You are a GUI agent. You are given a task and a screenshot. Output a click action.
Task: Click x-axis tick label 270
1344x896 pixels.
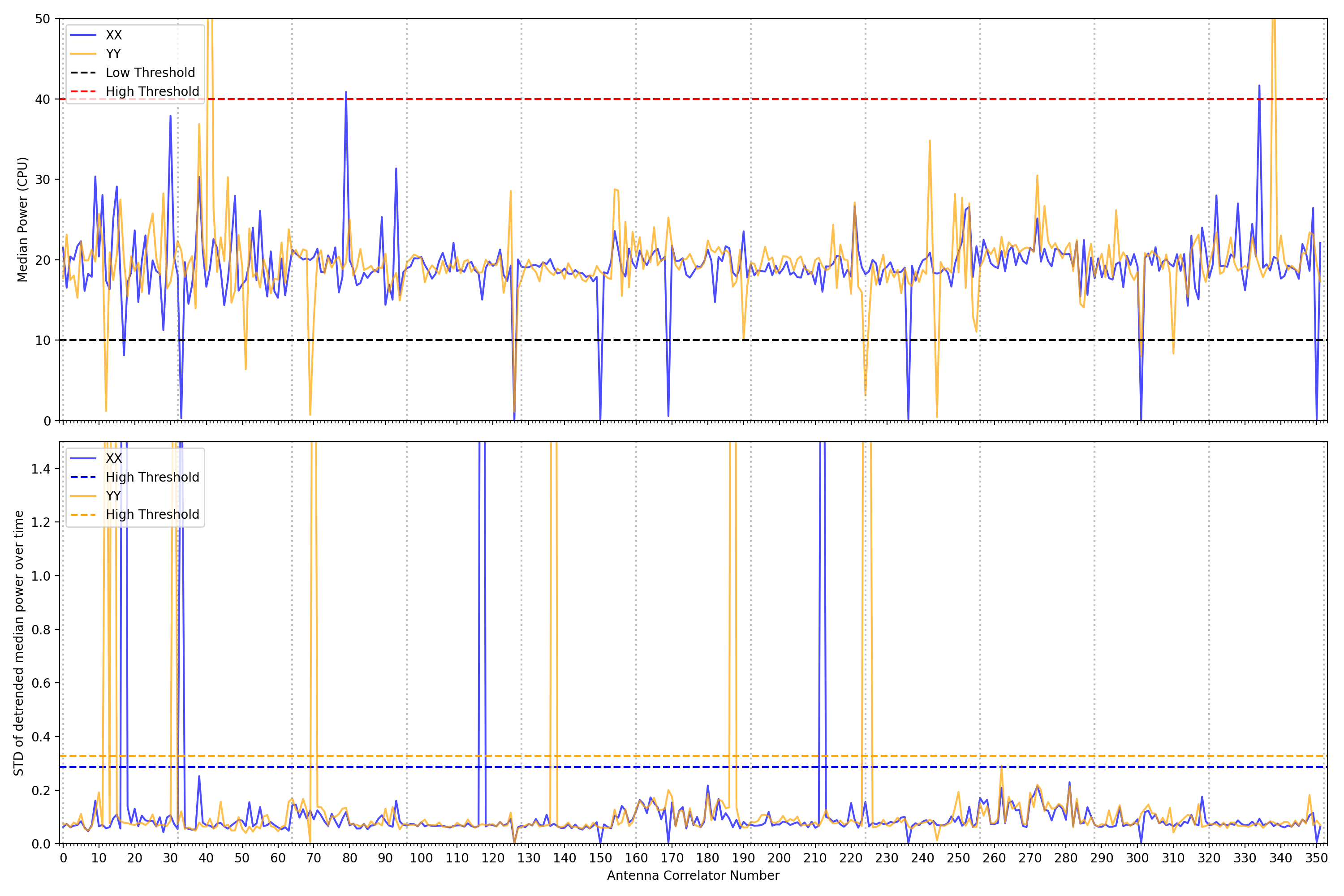[x=1030, y=858]
